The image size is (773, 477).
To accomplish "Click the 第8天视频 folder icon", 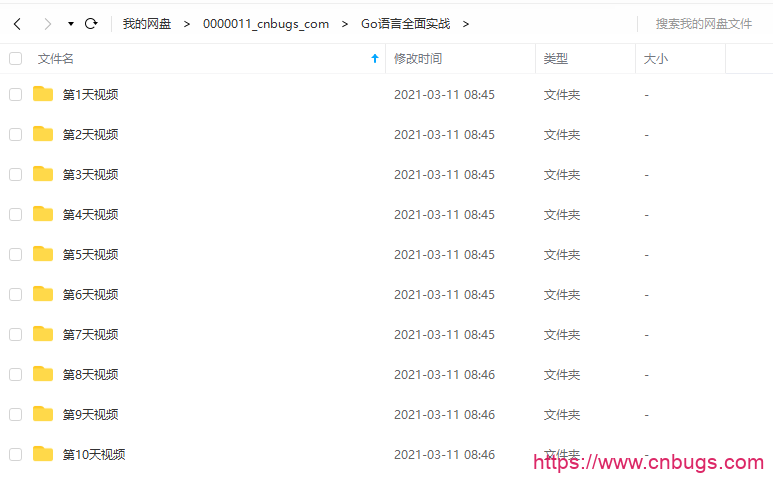I will (43, 374).
